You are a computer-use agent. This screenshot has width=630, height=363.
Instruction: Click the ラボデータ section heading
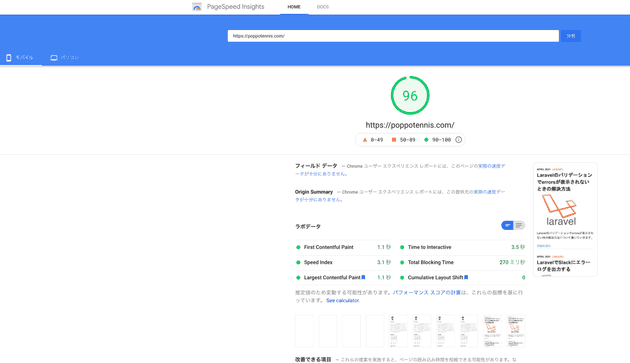[x=308, y=227]
